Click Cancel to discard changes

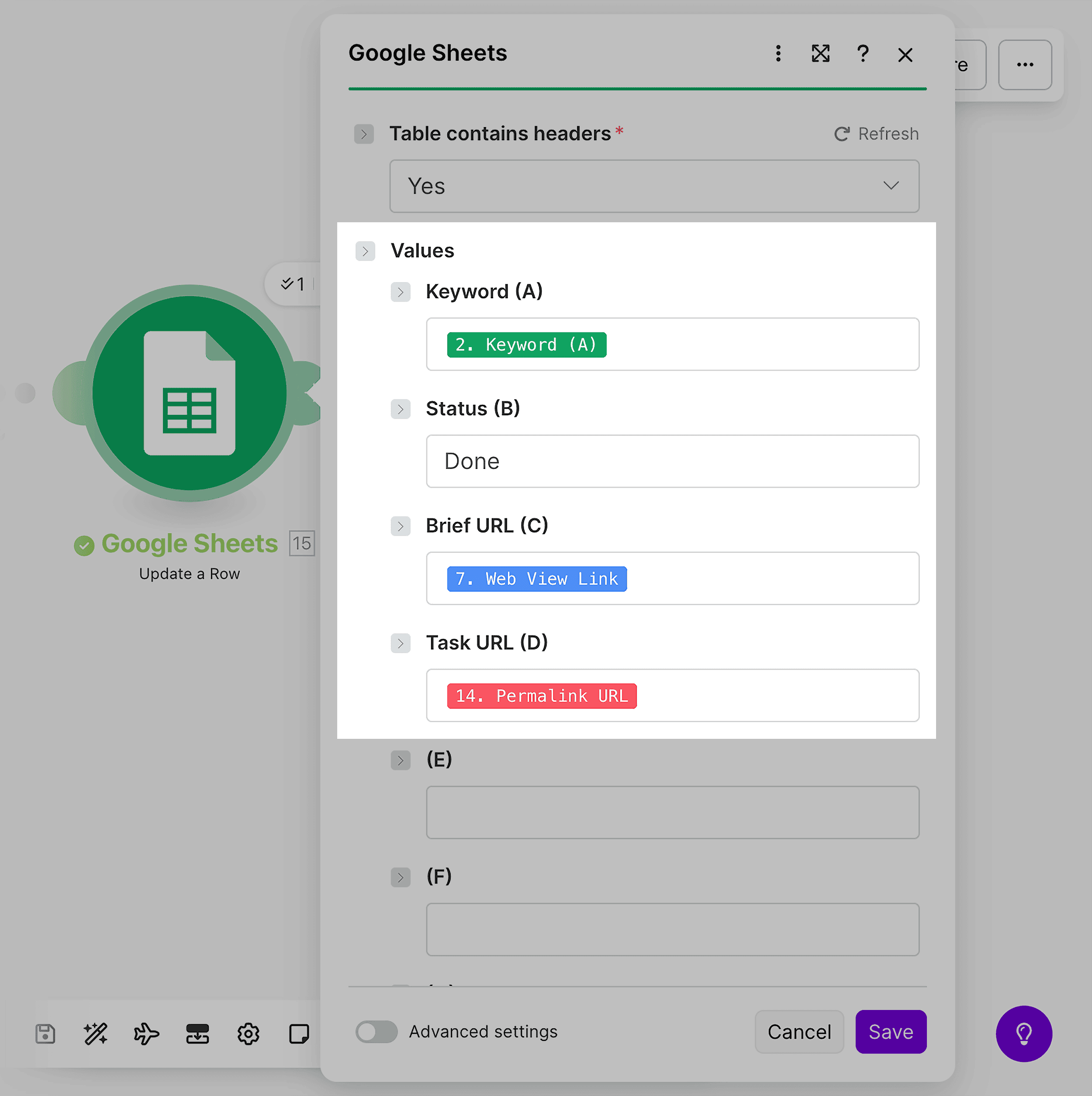[799, 1032]
